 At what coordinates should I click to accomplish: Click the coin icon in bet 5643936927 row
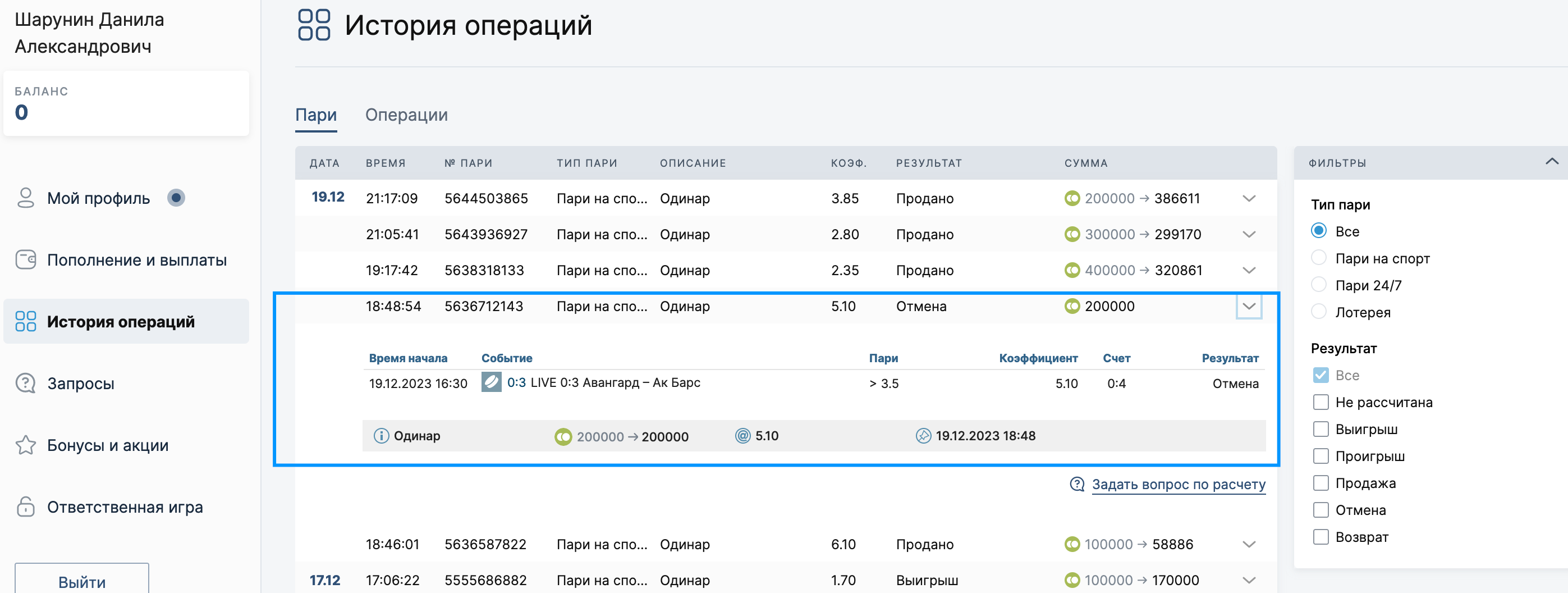tap(1072, 234)
